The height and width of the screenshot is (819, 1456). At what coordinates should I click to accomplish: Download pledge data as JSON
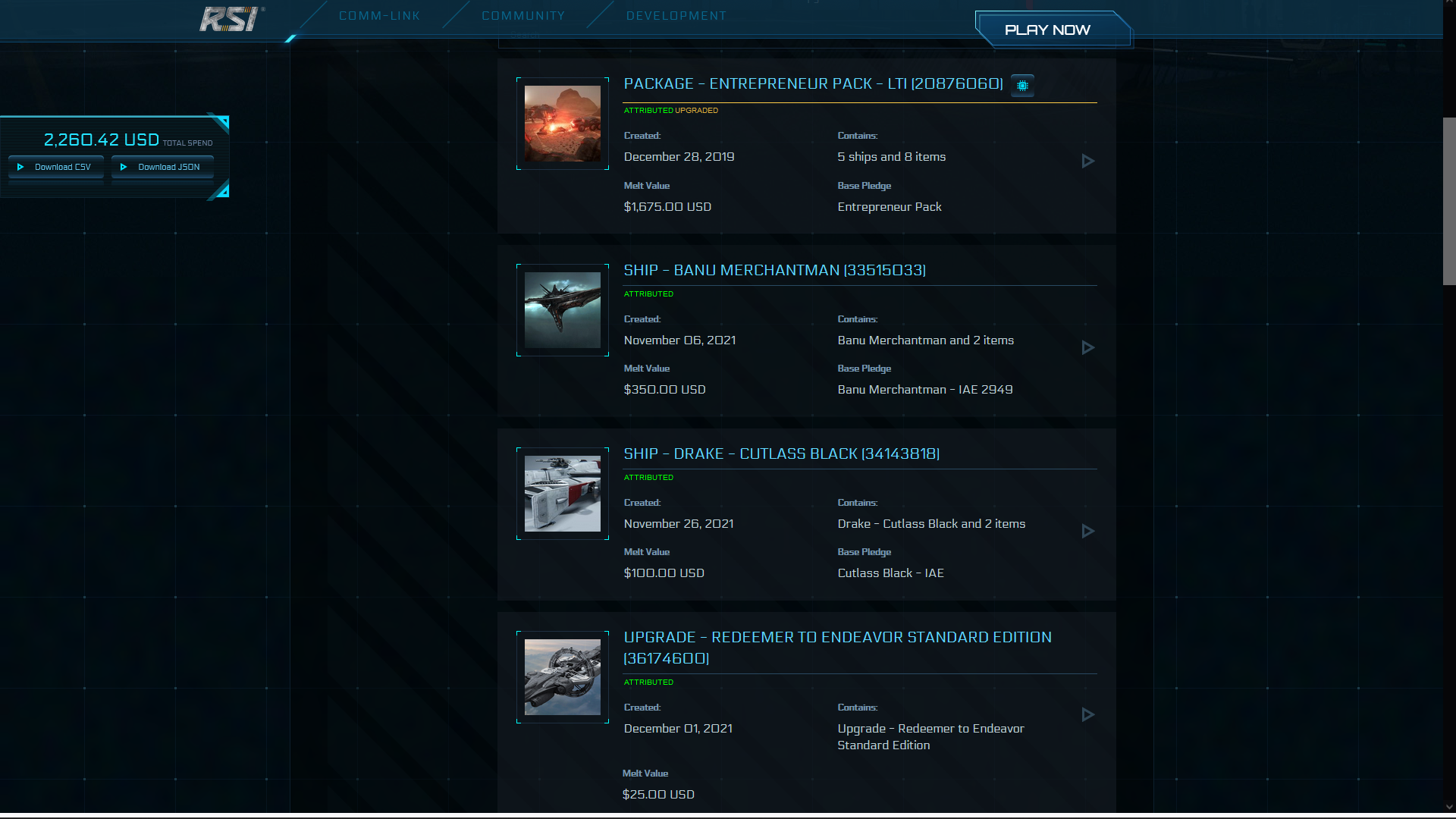tap(162, 167)
